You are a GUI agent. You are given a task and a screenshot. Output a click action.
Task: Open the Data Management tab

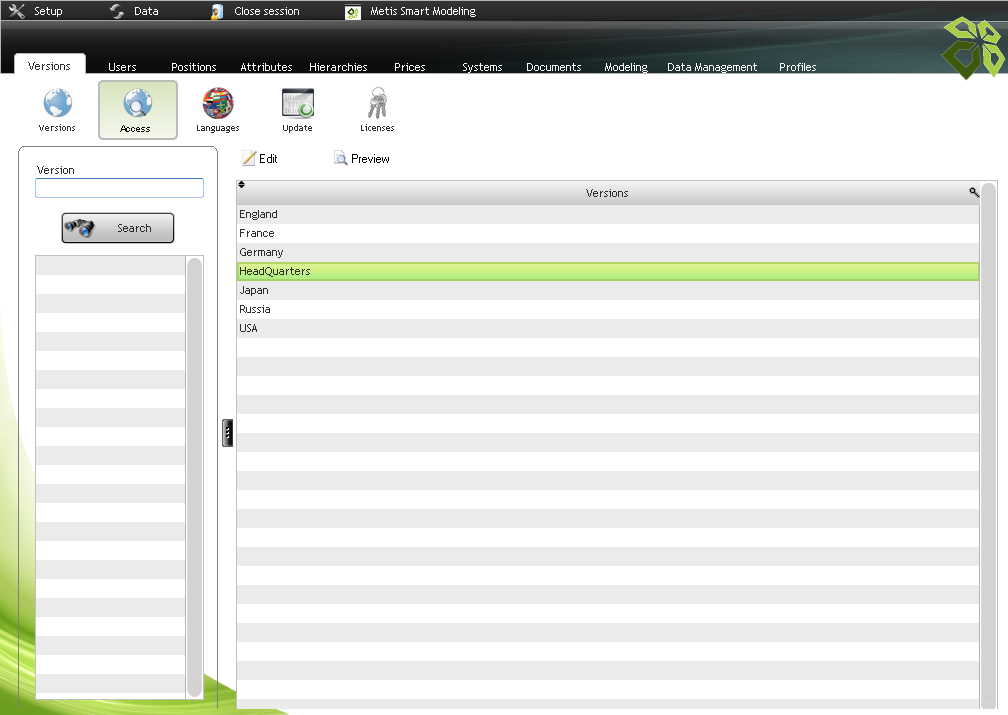pos(711,67)
